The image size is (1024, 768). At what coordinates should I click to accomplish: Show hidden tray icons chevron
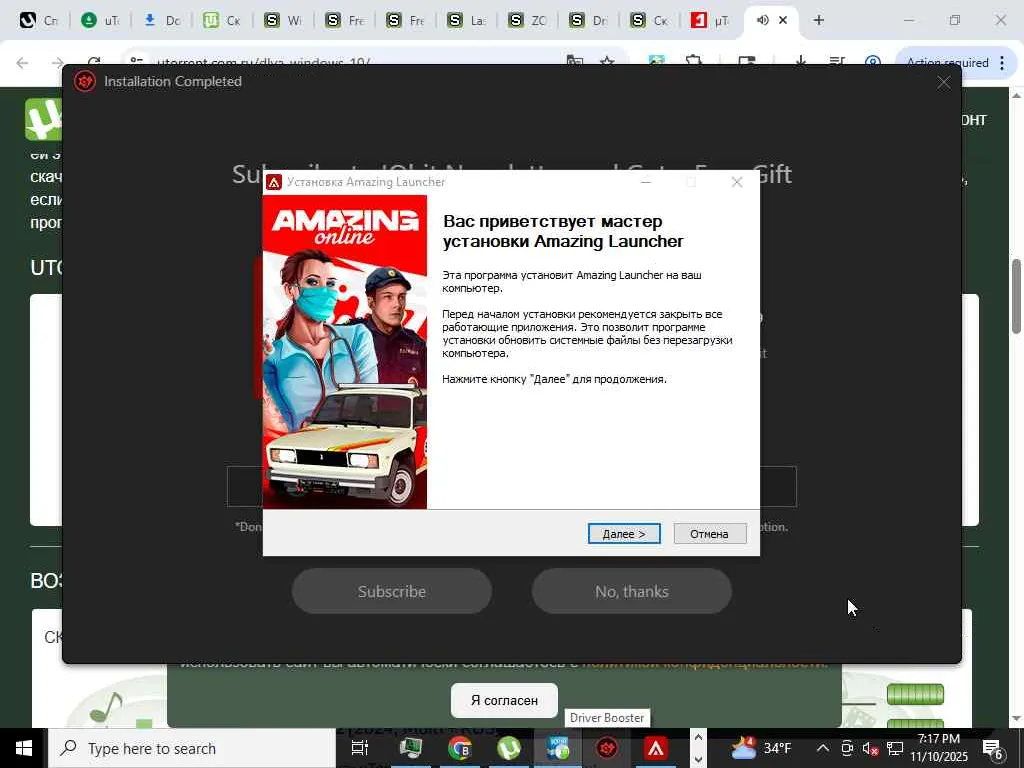(x=823, y=748)
